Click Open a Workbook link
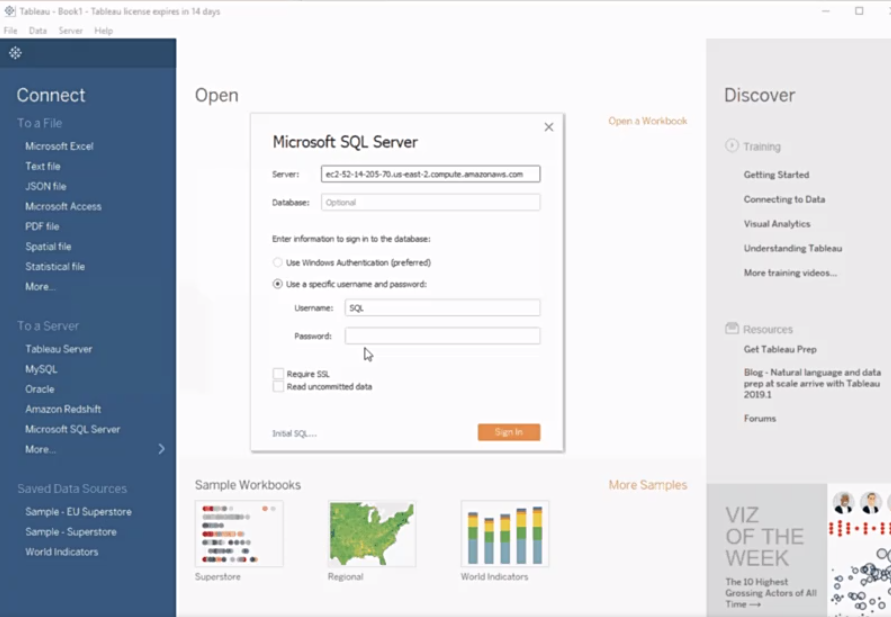Viewport: 891px width, 617px height. pos(647,121)
